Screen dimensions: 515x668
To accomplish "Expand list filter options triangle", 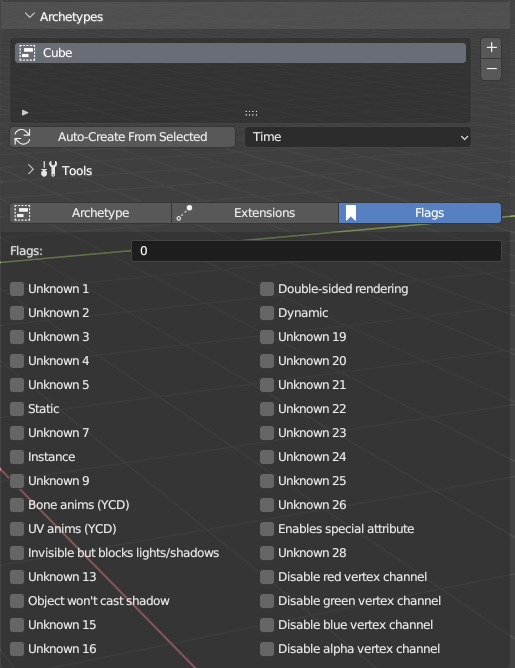I will point(25,112).
